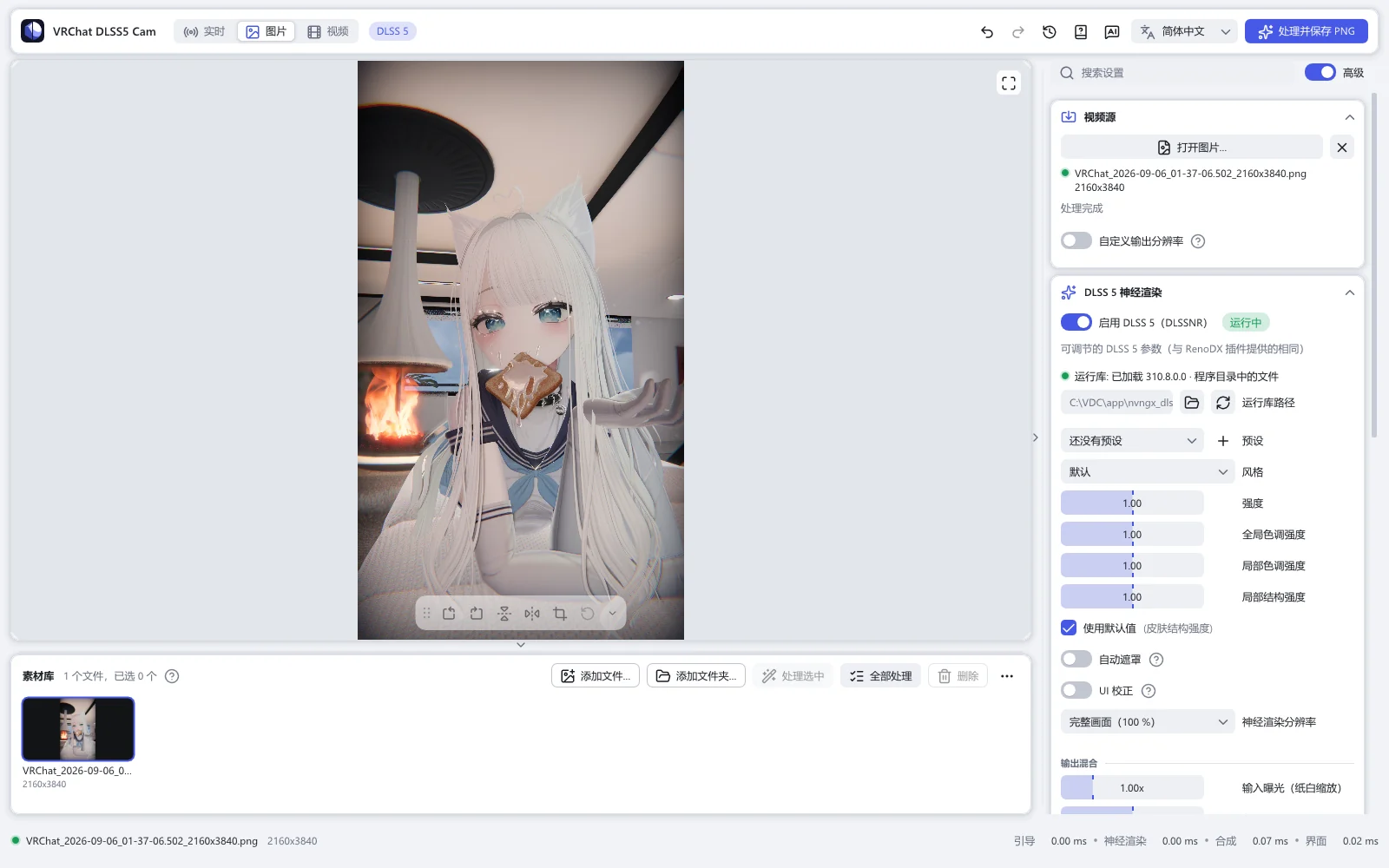
Task: Adjust the 全局色调强度 slider
Action: [1132, 535]
